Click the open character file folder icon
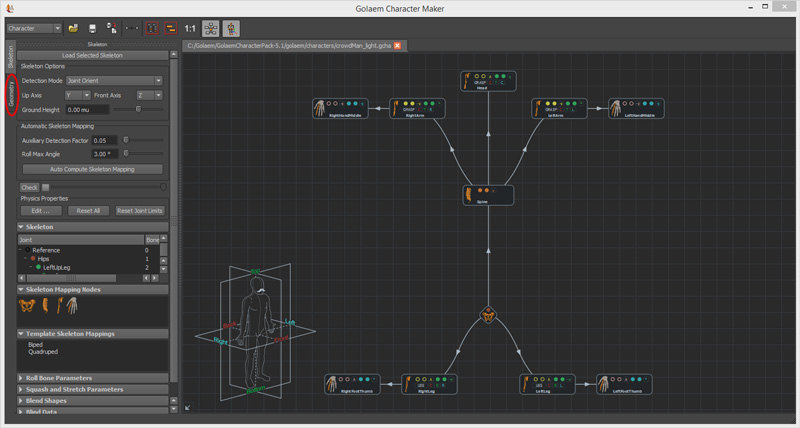The width and height of the screenshot is (800, 428). pos(73,29)
